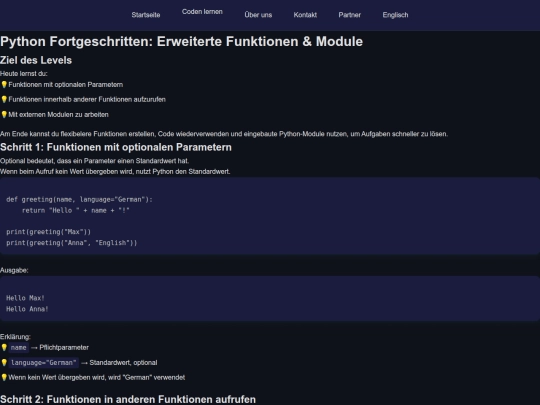540x405 pixels.
Task: Click the 'Ziel des Levels' heading
Action: pyautogui.click(x=36, y=60)
